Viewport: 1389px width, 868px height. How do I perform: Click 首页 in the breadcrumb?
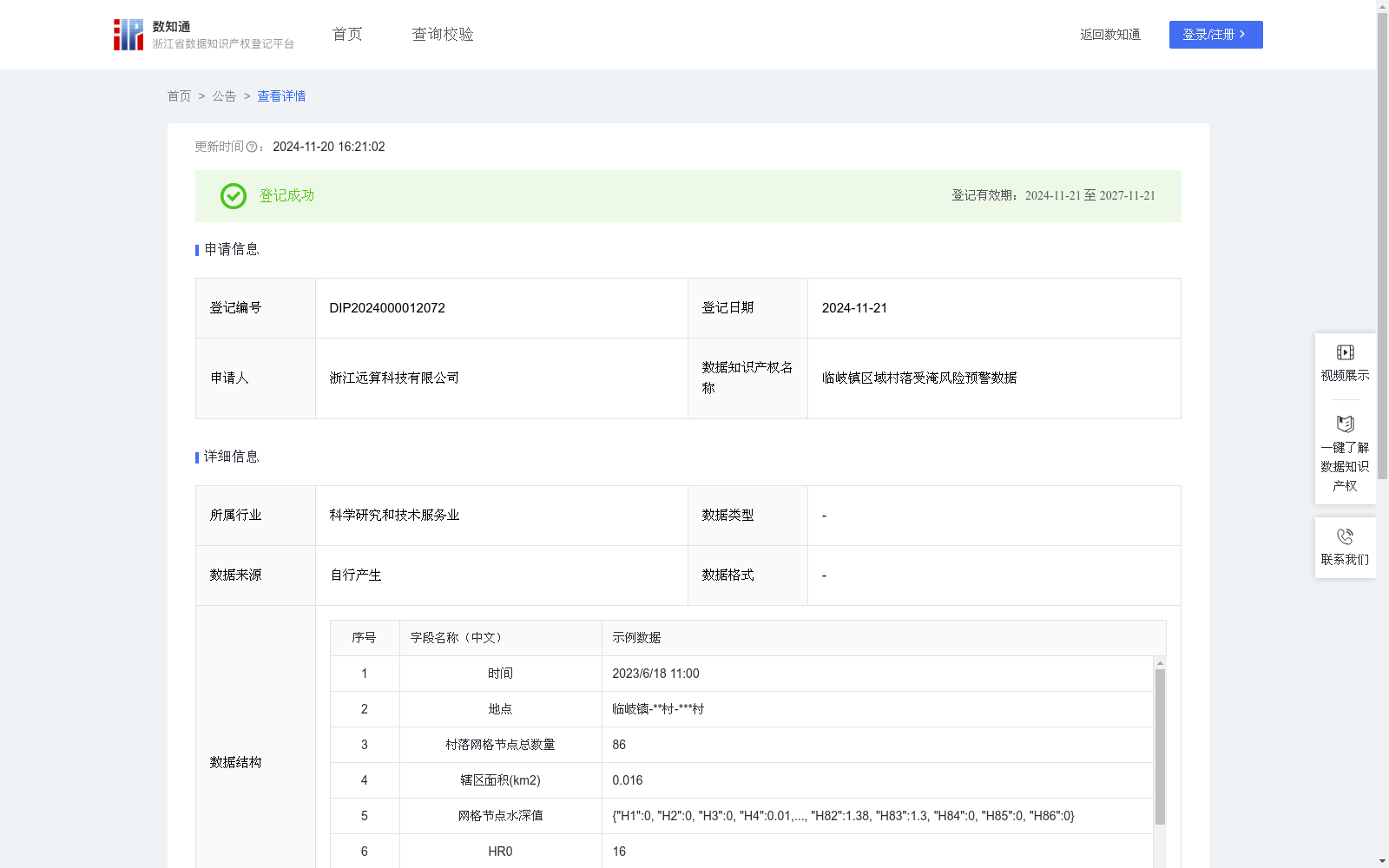[x=179, y=96]
